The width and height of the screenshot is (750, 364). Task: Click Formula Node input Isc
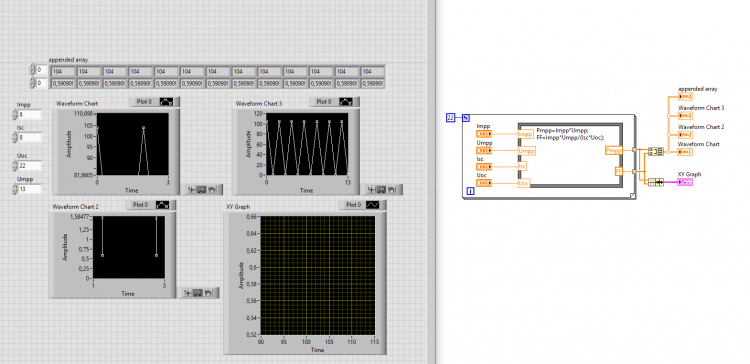tap(522, 166)
